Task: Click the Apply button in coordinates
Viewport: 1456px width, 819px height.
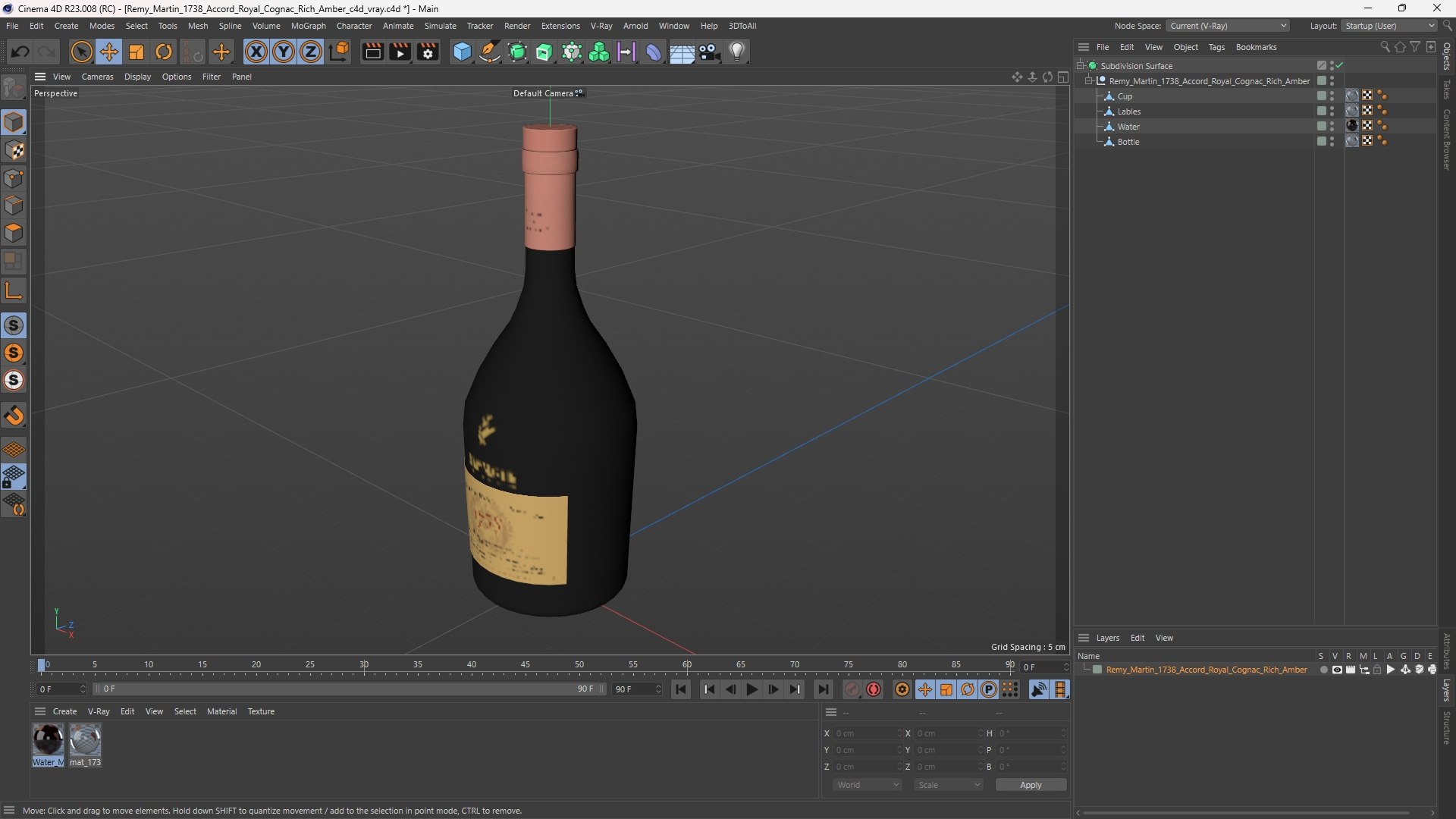Action: coord(1031,785)
